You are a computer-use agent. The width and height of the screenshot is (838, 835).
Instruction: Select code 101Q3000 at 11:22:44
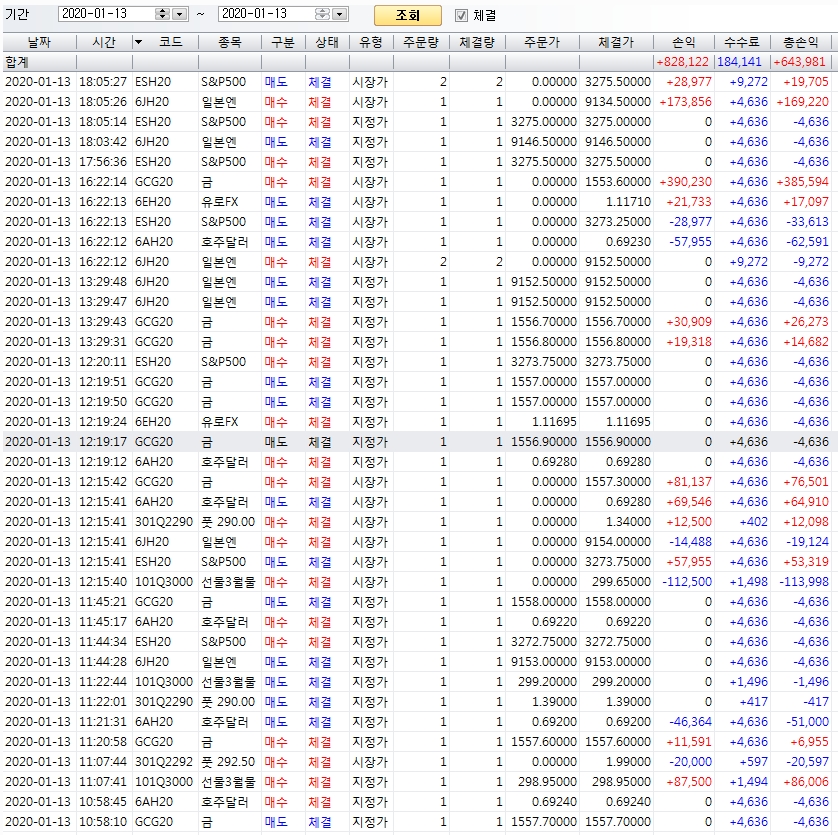coord(164,682)
